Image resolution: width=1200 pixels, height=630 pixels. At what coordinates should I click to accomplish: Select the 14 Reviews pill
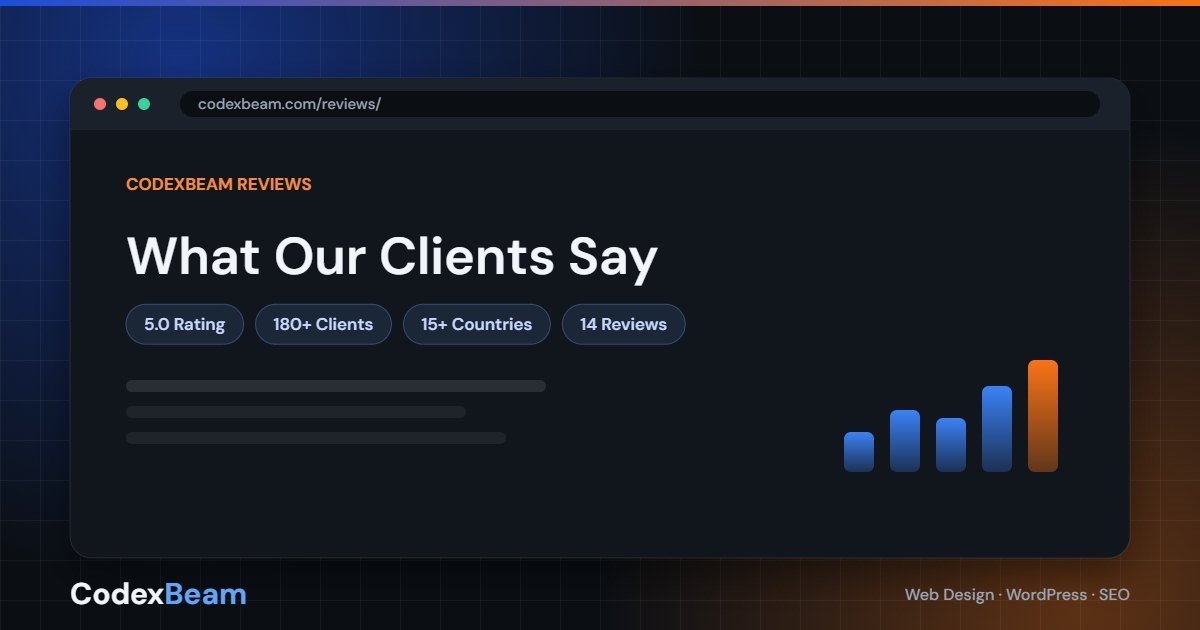[623, 324]
